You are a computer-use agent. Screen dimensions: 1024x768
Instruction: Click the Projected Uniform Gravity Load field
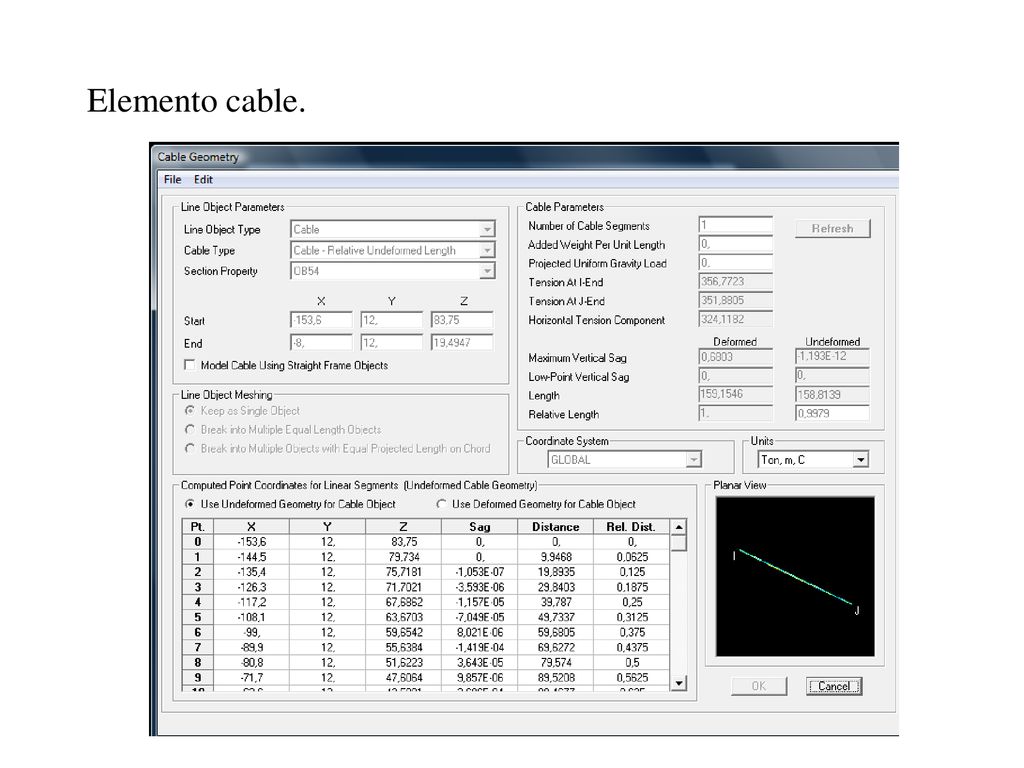735,263
